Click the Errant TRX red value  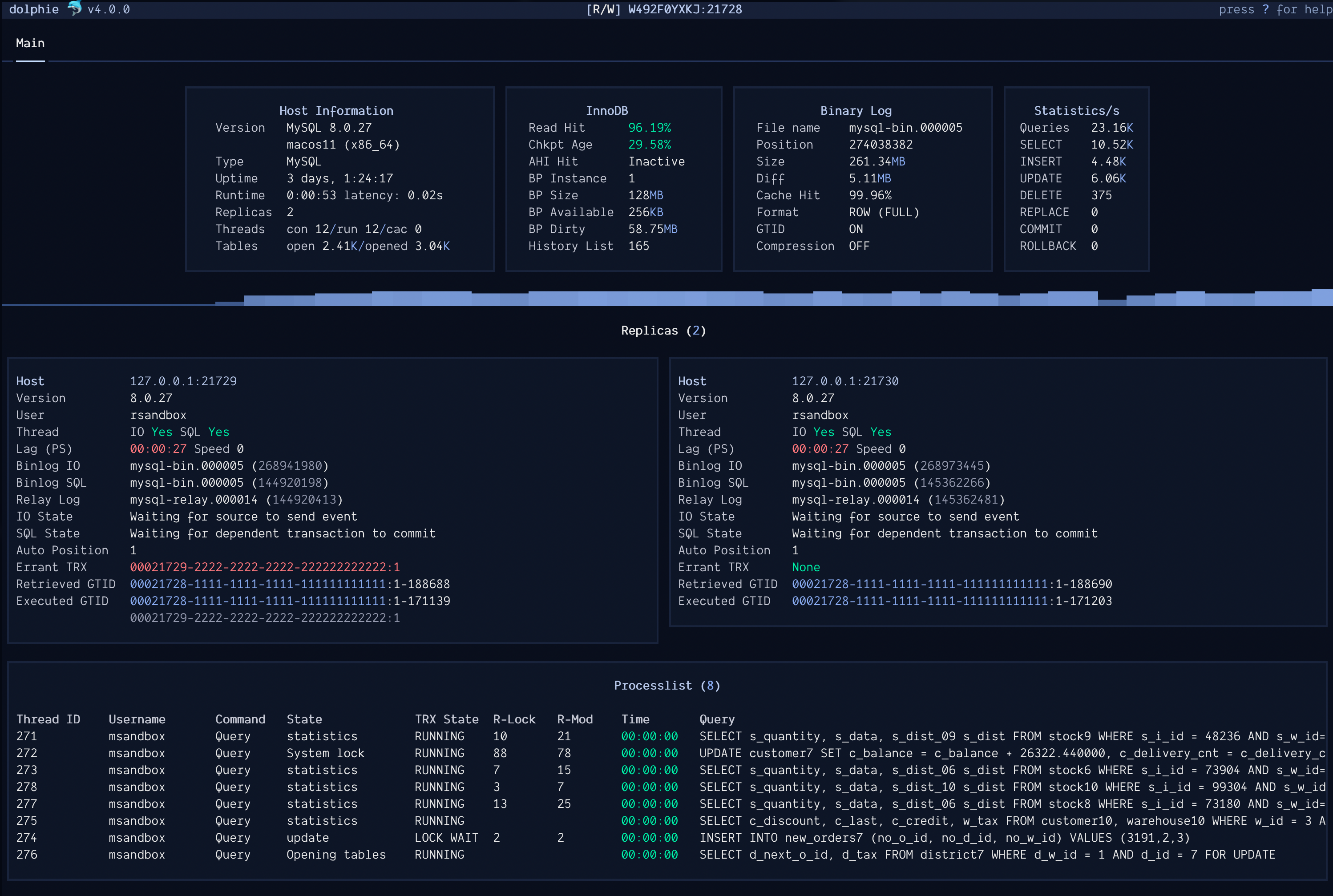point(265,567)
